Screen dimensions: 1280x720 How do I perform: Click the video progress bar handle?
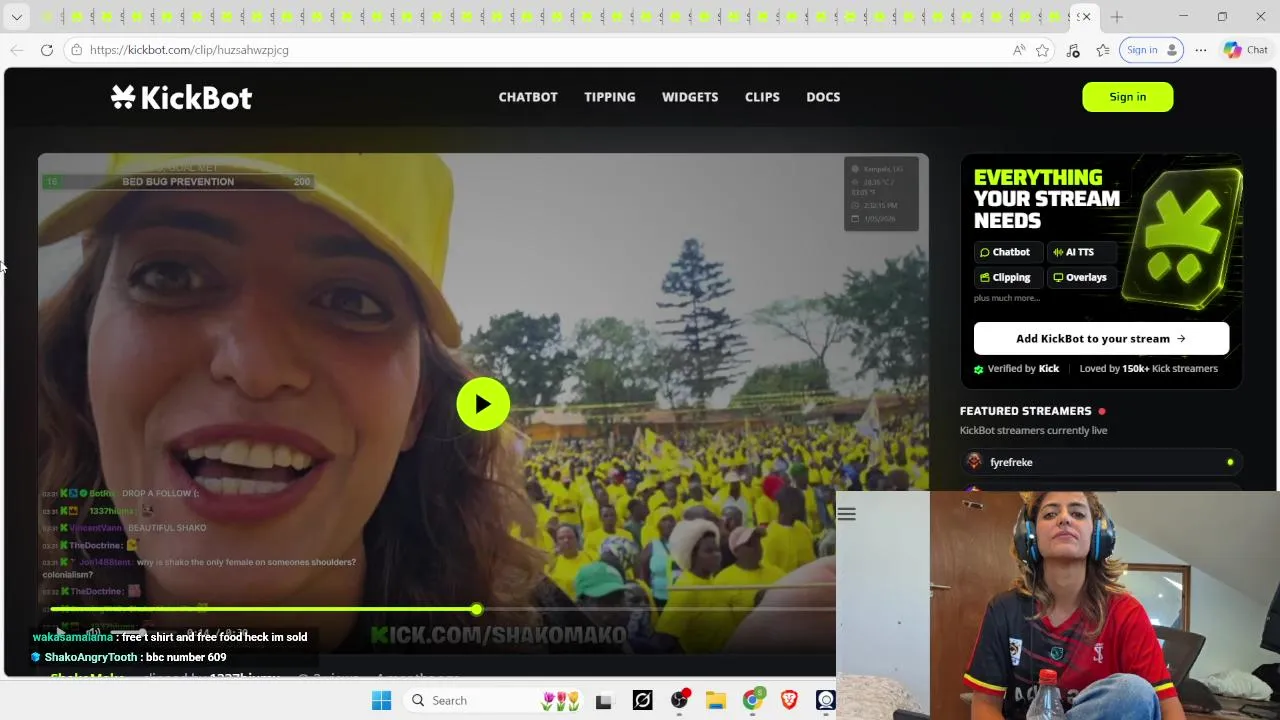[x=476, y=609]
